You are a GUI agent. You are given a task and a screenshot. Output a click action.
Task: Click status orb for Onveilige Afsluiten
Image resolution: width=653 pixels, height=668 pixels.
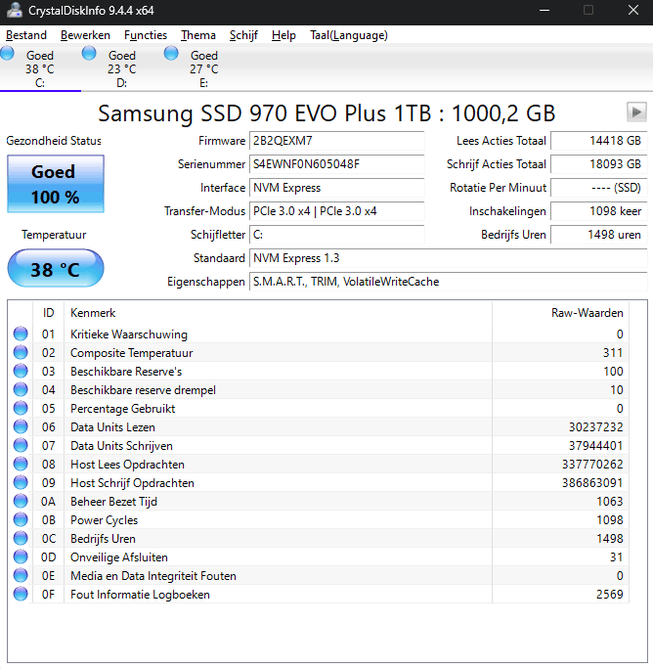[20, 557]
